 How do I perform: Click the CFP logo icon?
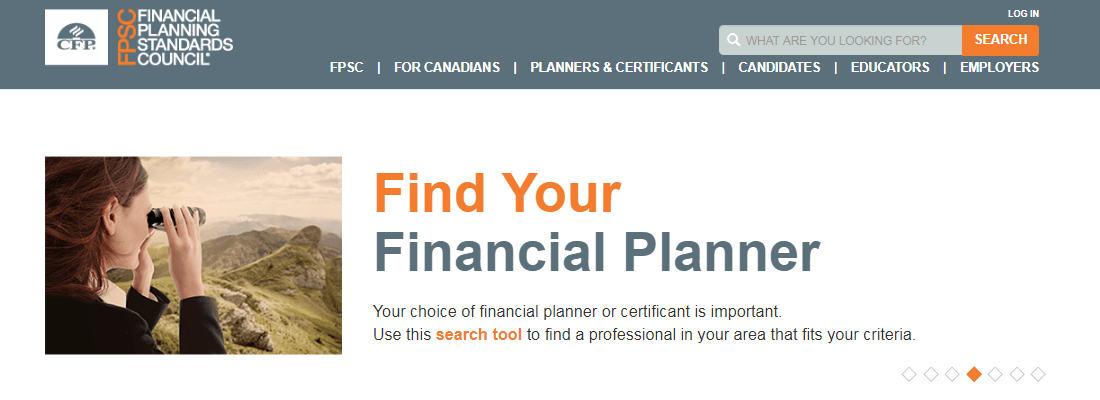coord(76,37)
